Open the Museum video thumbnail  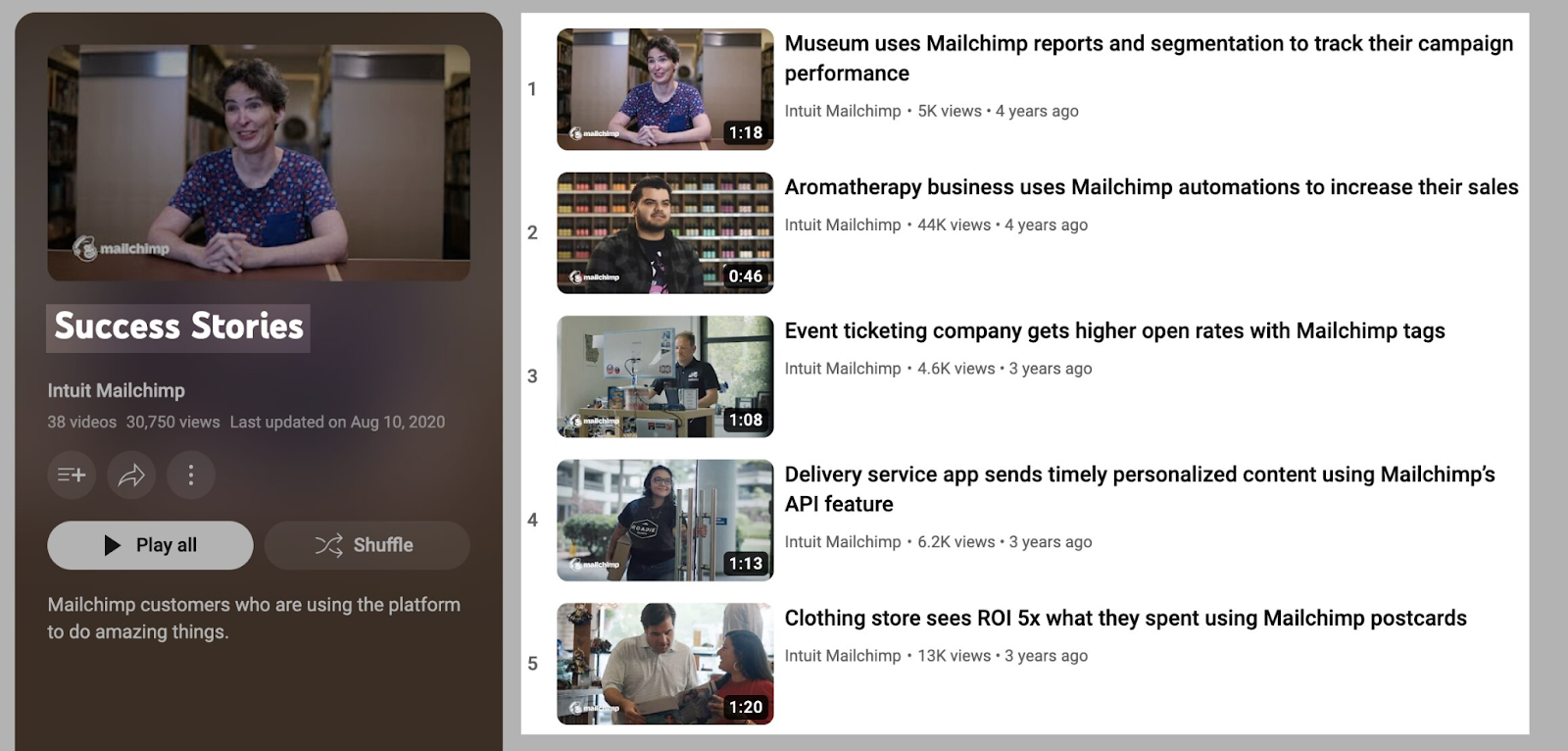click(664, 89)
